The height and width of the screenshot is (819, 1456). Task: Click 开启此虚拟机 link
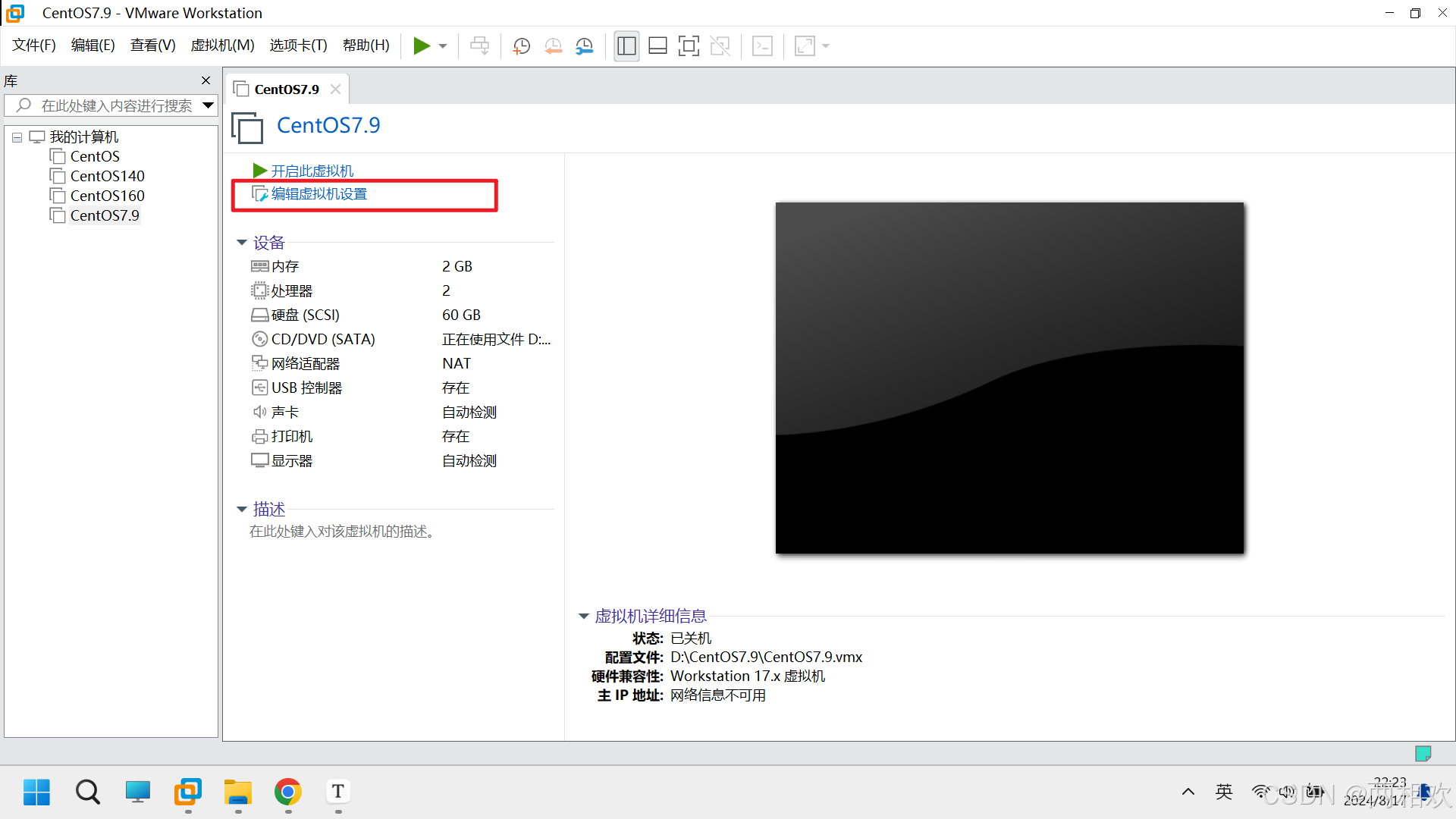(x=312, y=171)
